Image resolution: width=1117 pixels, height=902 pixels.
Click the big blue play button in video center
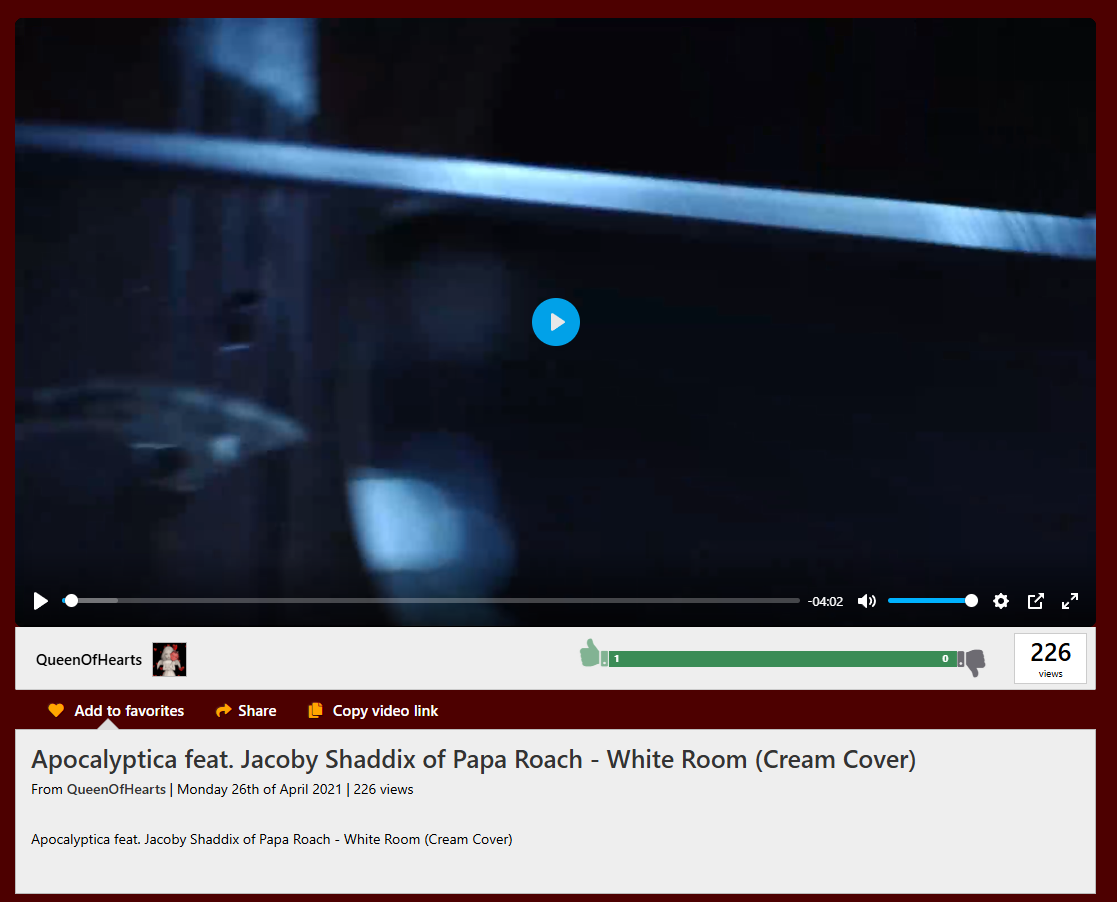tap(556, 322)
